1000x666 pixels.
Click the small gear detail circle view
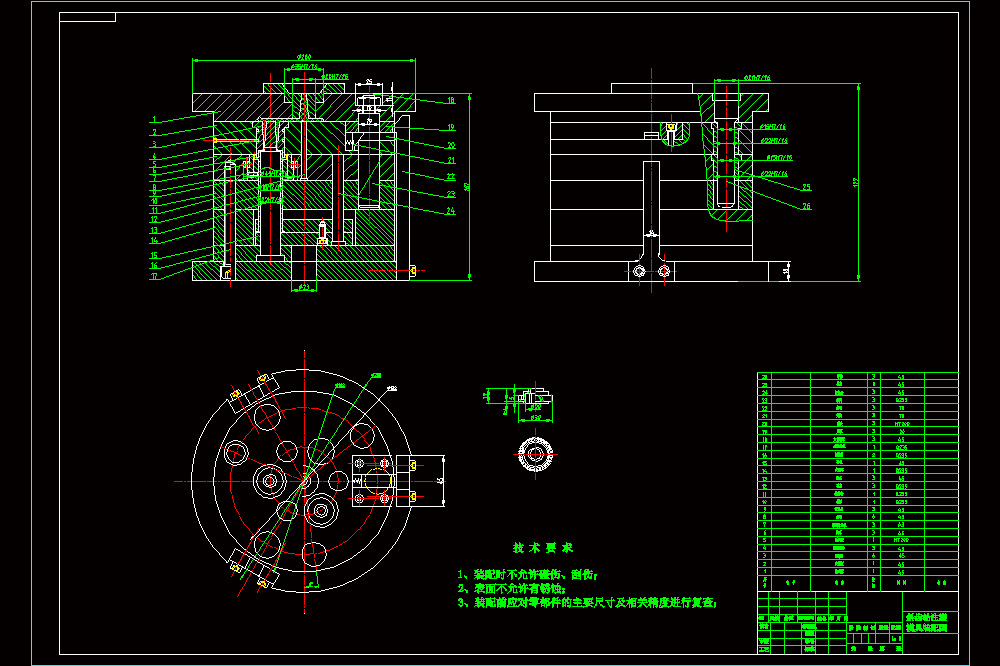(535, 454)
